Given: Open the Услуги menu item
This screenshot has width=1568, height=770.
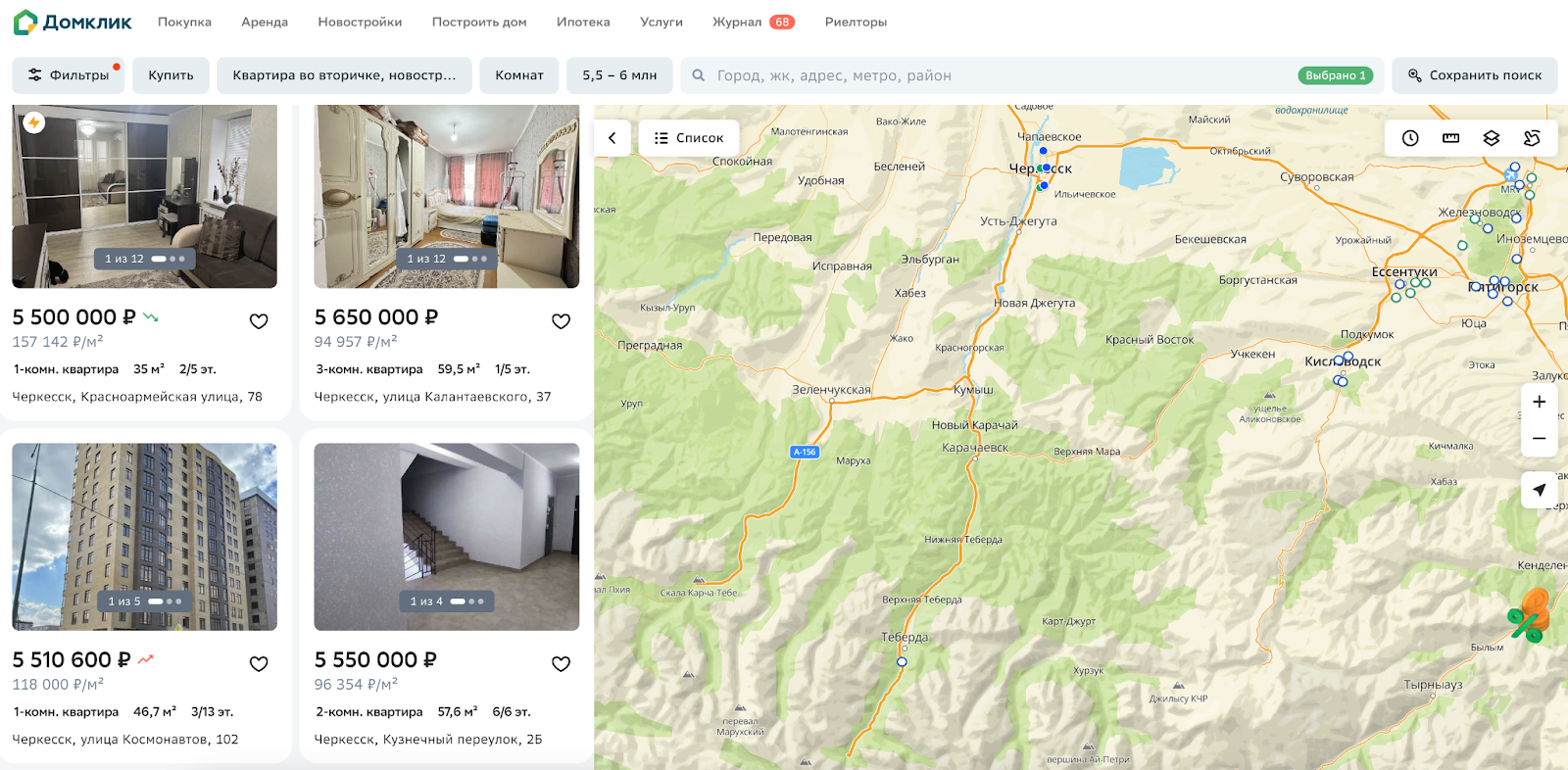Looking at the screenshot, I should coord(661,22).
